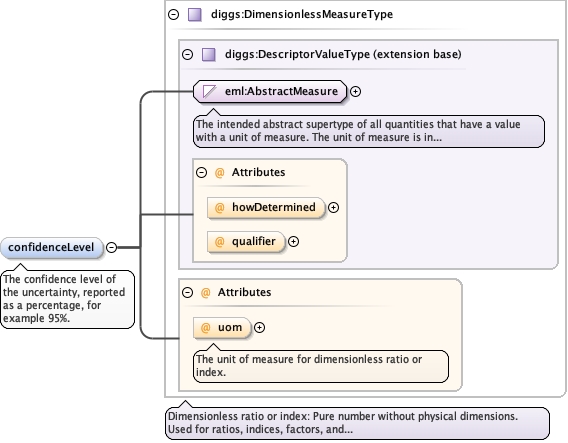
Task: Click the uom unit of measure description
Action: coord(321,366)
